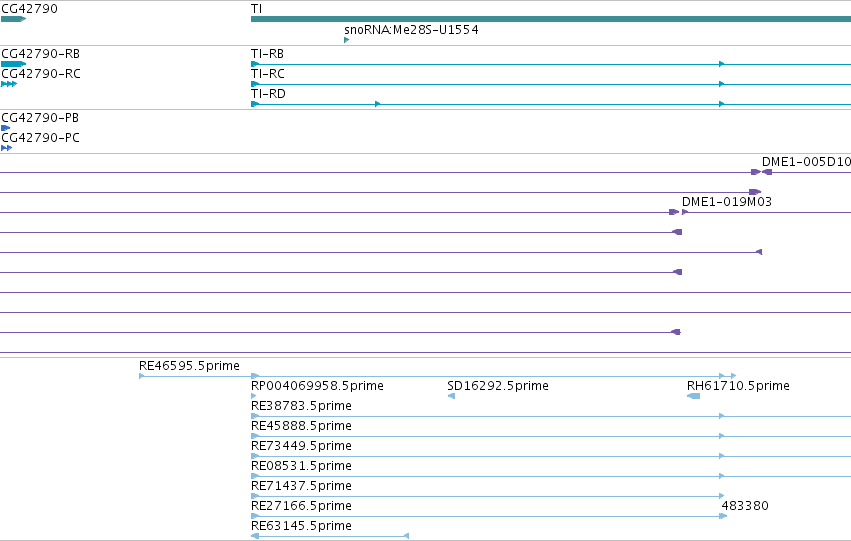851x541 pixels.
Task: Select the Tl gene label
Action: [x=256, y=9]
